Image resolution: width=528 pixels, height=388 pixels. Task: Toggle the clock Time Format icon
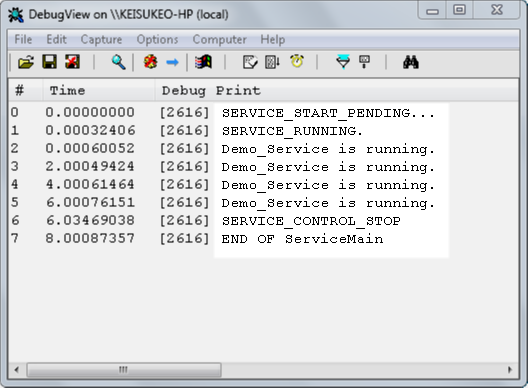[x=297, y=61]
